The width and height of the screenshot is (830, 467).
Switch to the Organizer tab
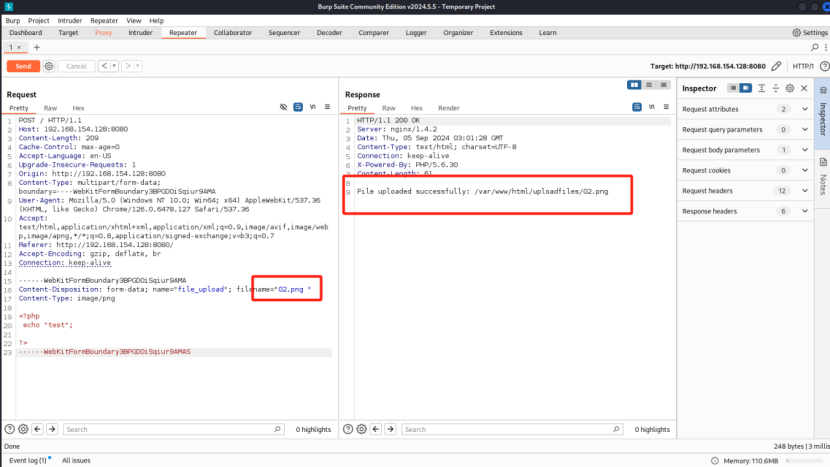[458, 33]
